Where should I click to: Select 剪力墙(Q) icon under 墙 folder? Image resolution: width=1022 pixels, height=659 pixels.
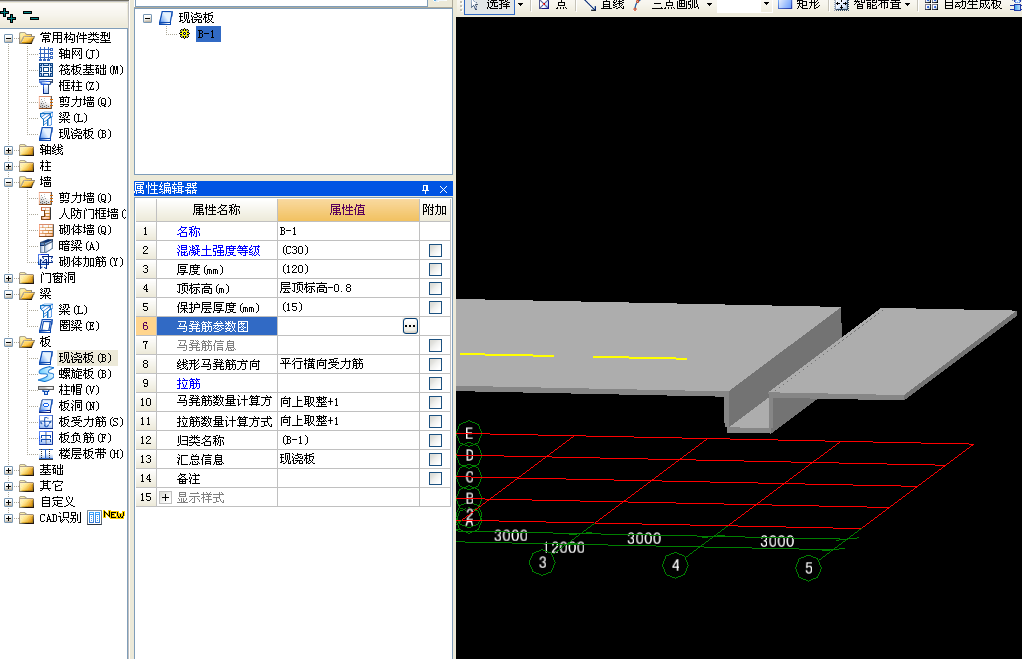46,198
